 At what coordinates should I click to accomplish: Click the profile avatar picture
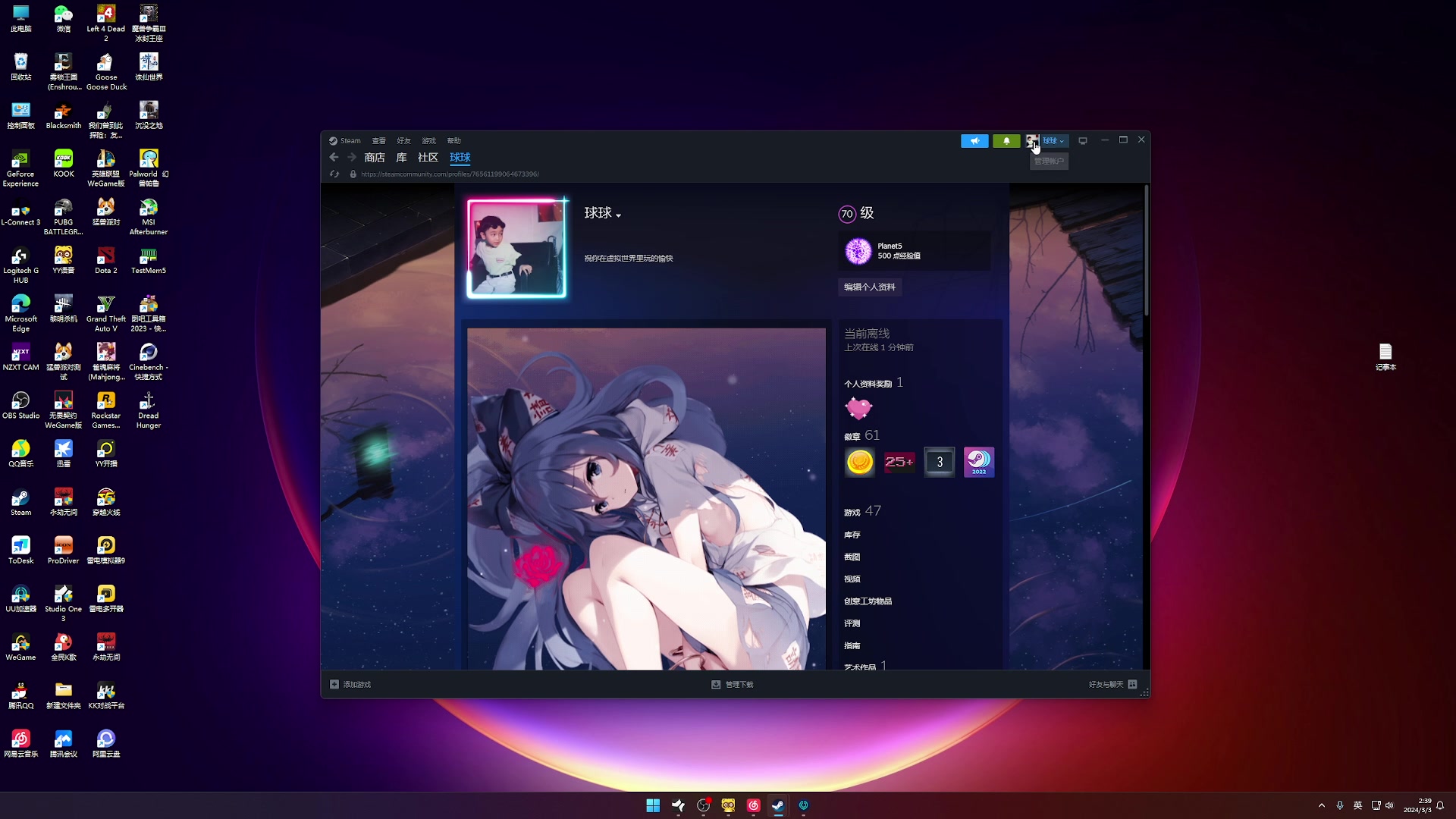click(x=516, y=249)
